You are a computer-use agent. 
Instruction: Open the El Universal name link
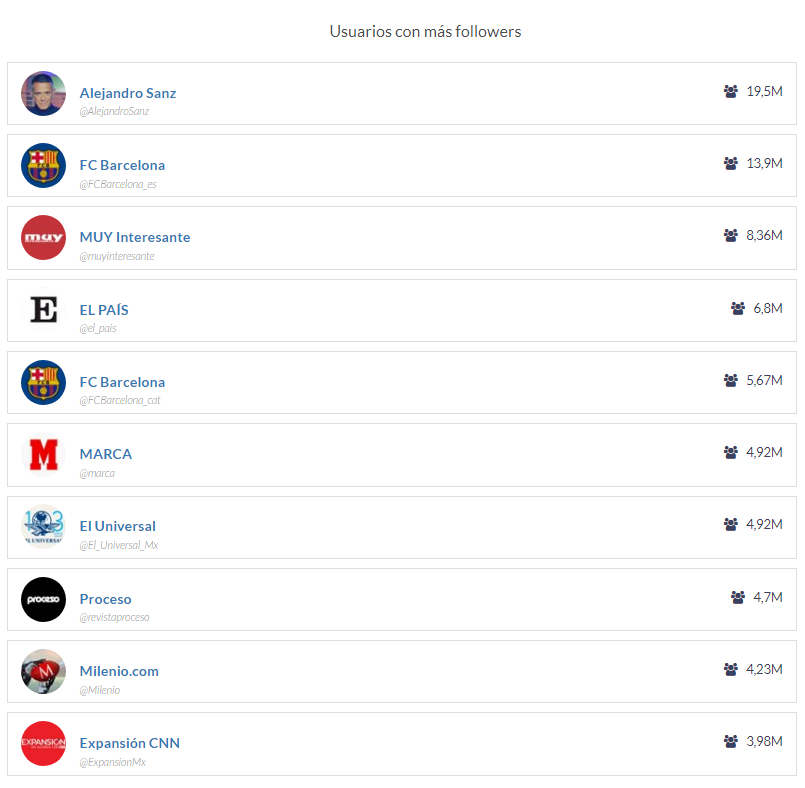(118, 526)
